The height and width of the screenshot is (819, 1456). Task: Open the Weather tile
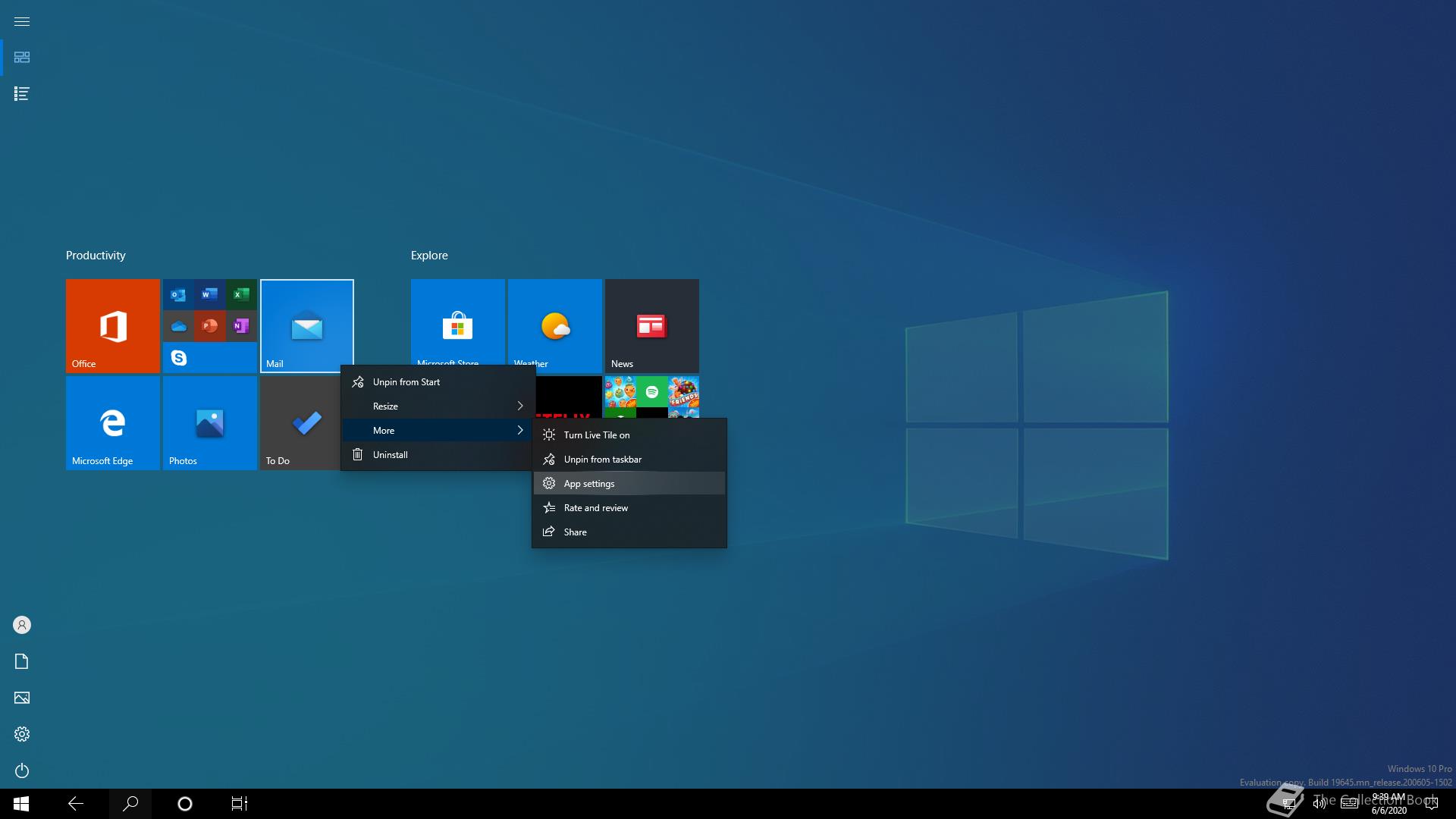pyautogui.click(x=555, y=322)
